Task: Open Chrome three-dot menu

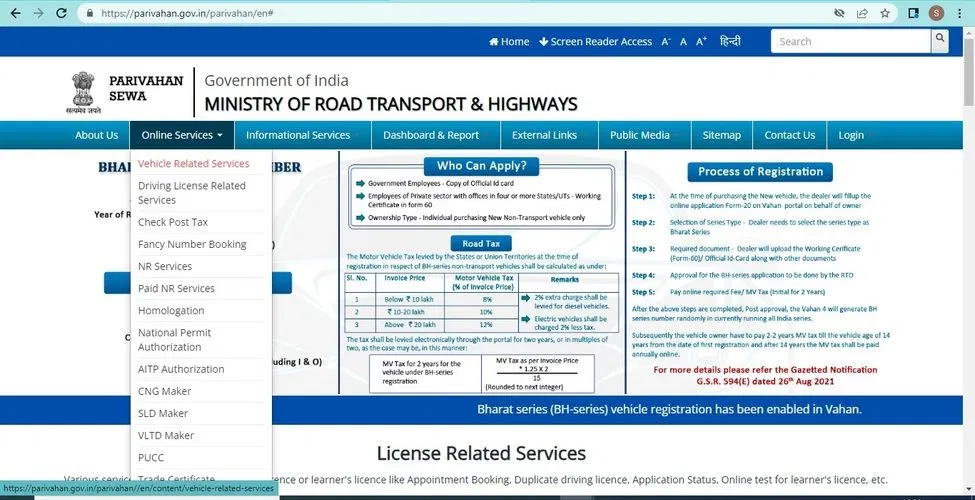Action: click(x=959, y=13)
